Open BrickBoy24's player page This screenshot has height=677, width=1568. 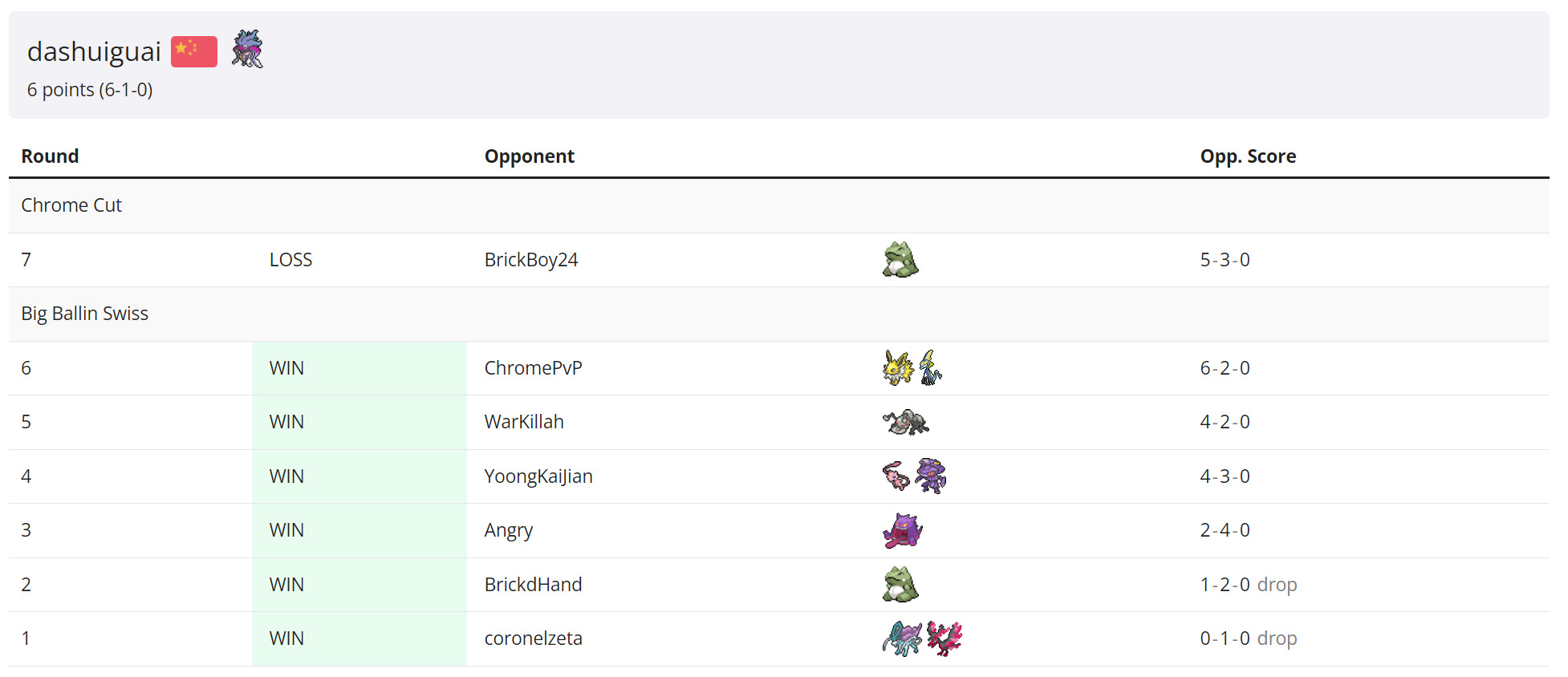pos(530,260)
